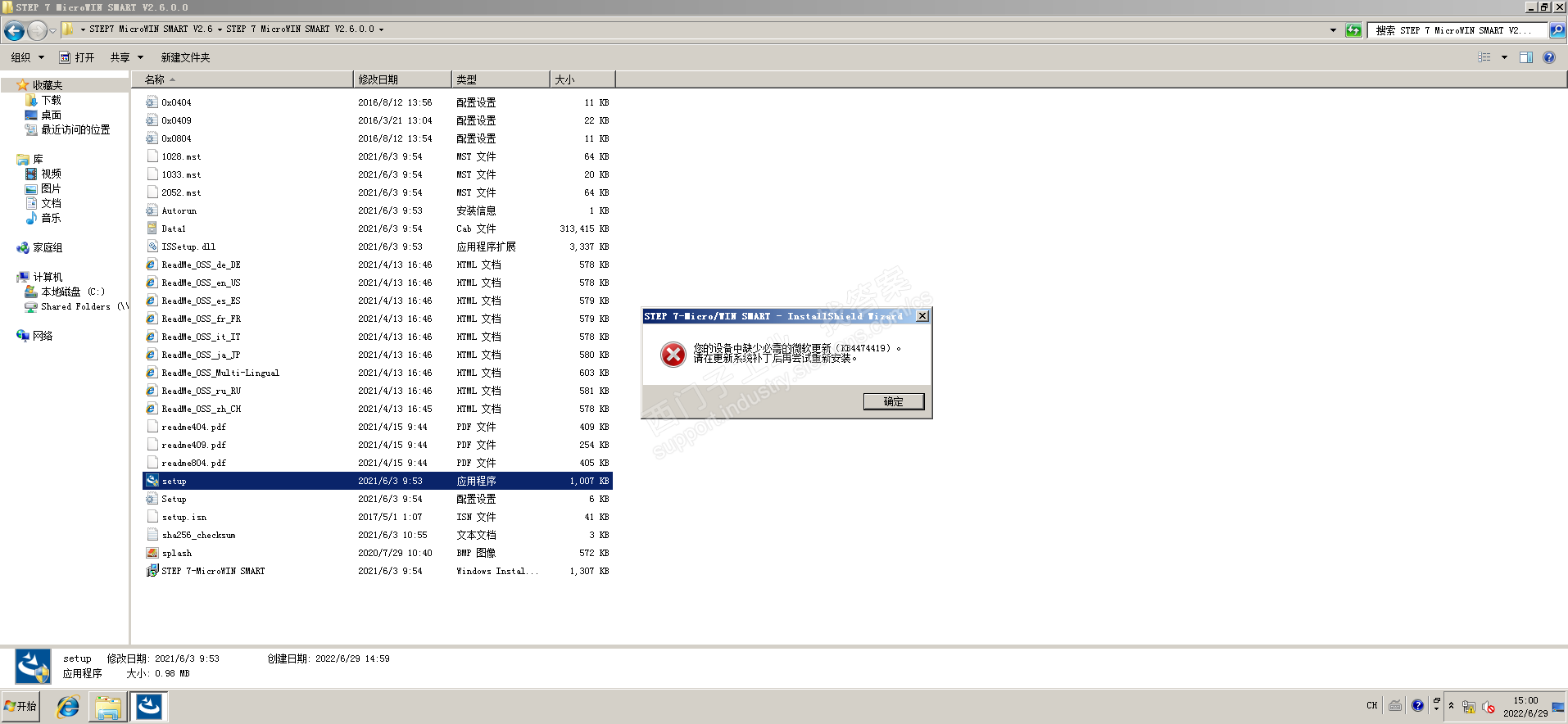Open the address bar history dropdown
Viewport: 1568px width, 724px height.
click(1333, 30)
